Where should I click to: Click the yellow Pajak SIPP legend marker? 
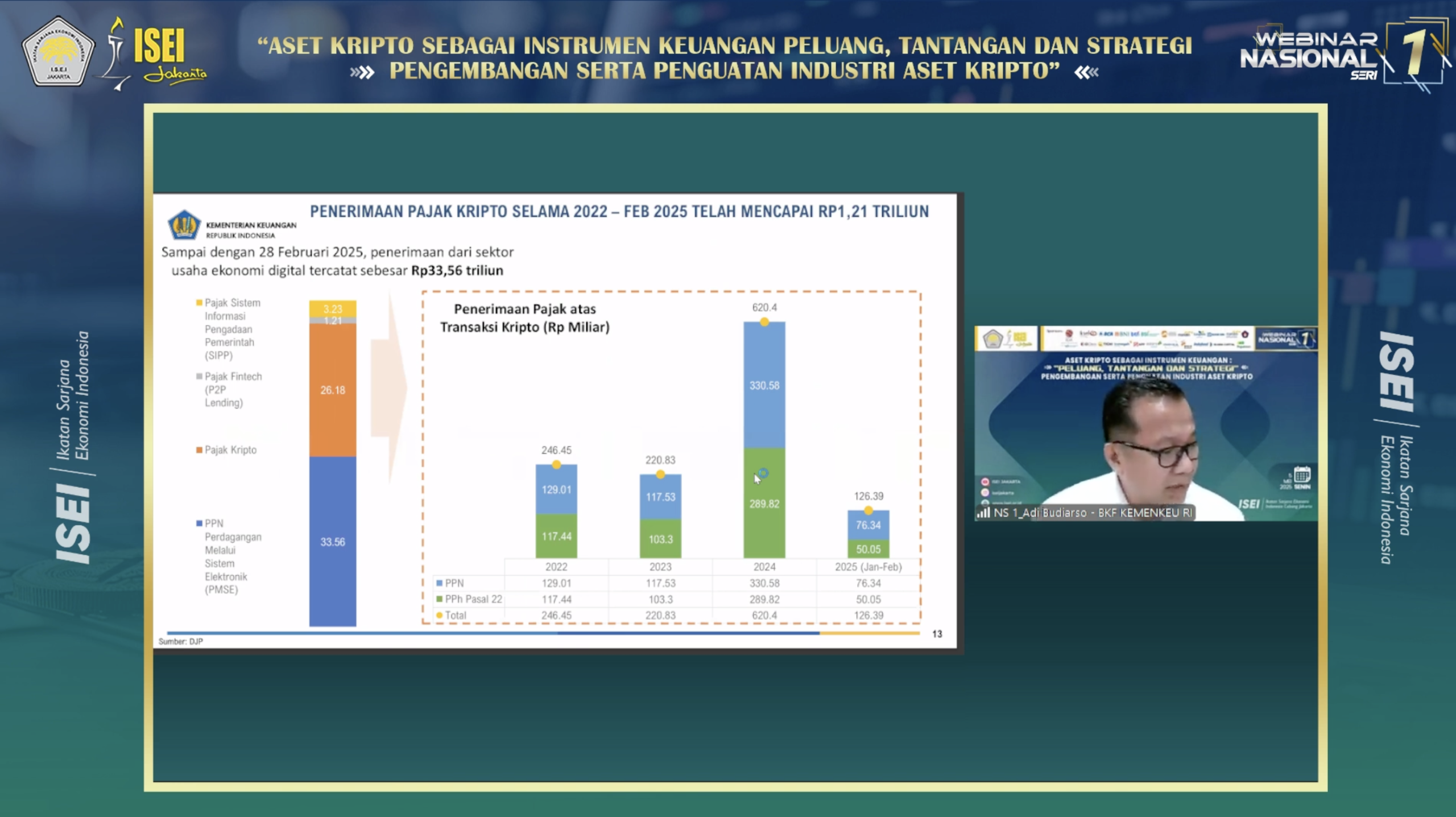pos(199,303)
